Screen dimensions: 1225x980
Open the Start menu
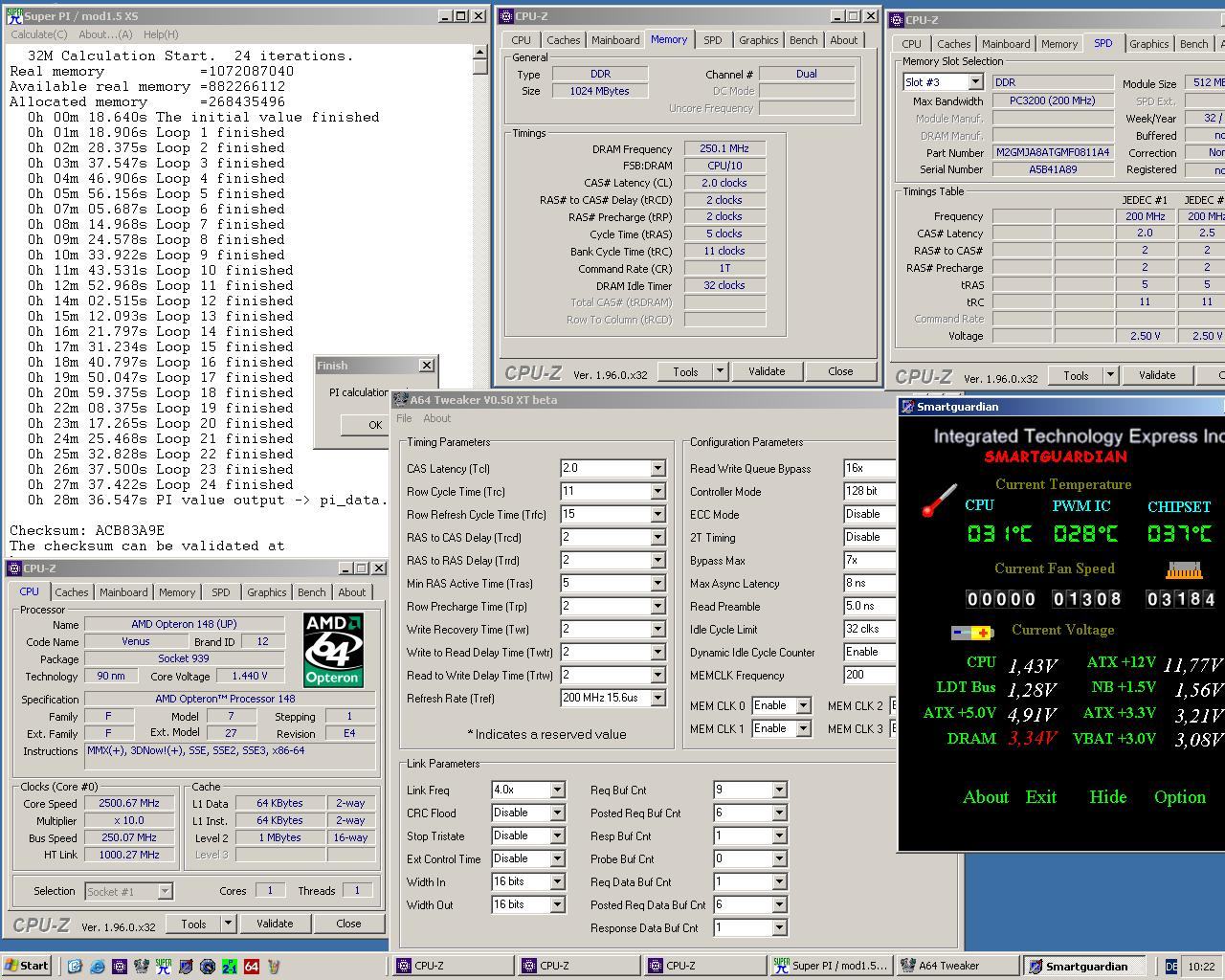[x=27, y=966]
